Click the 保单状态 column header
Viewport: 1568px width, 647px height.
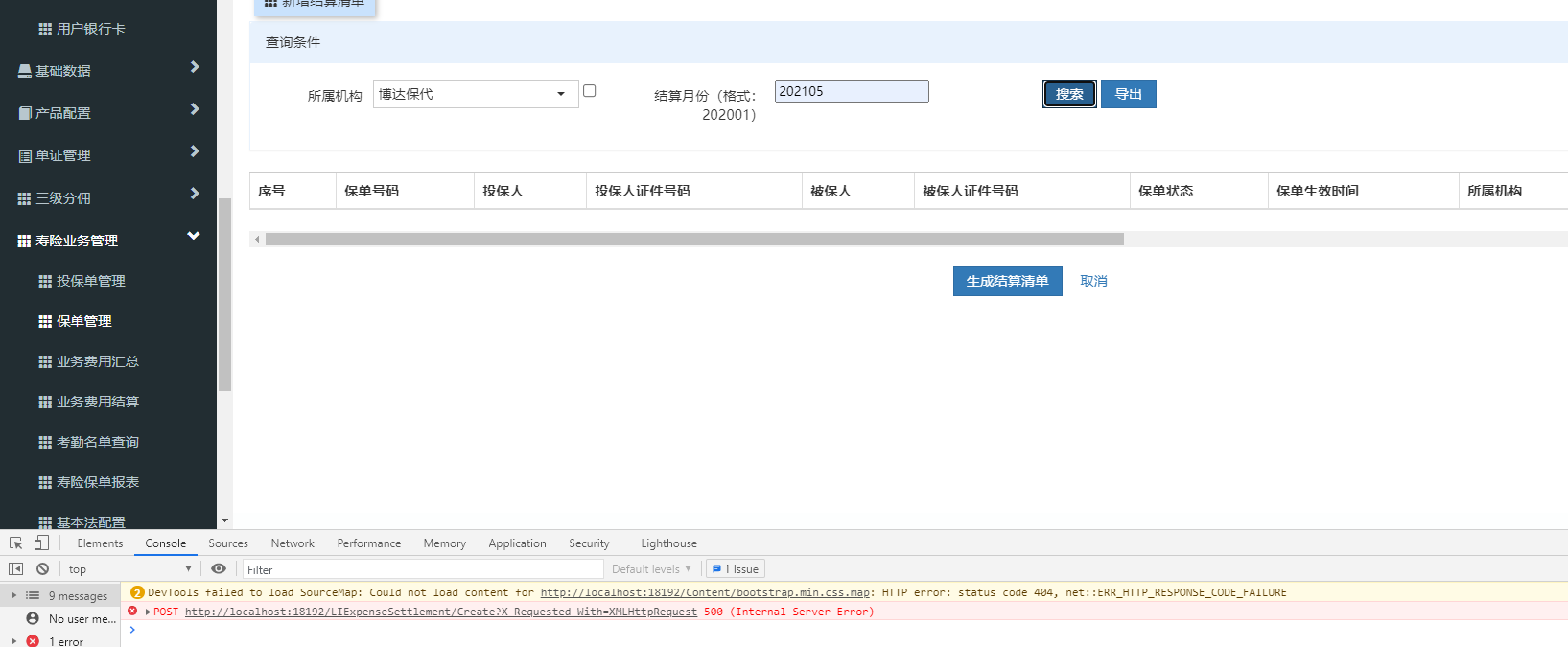tap(1199, 191)
